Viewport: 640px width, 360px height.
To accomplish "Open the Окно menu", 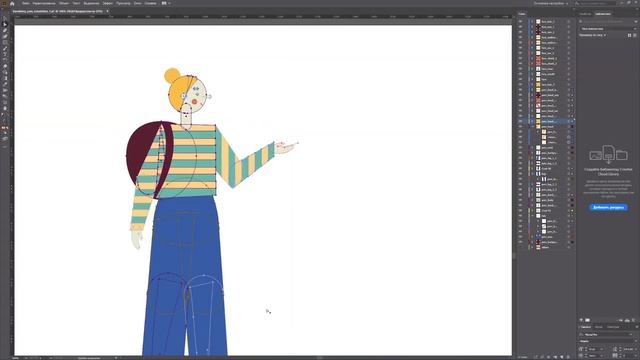I will [138, 3].
